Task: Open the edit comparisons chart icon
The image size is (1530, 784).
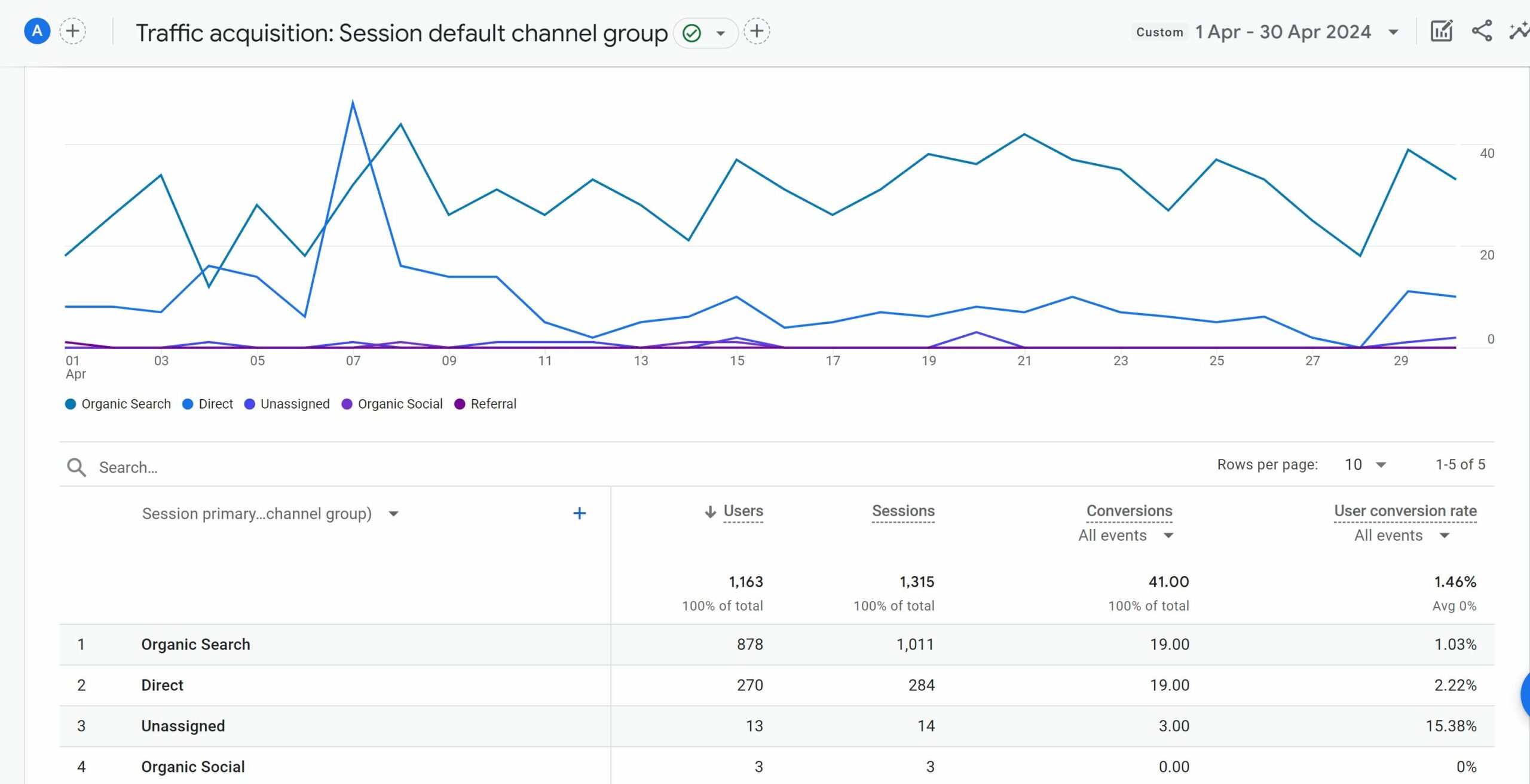Action: [x=1441, y=31]
